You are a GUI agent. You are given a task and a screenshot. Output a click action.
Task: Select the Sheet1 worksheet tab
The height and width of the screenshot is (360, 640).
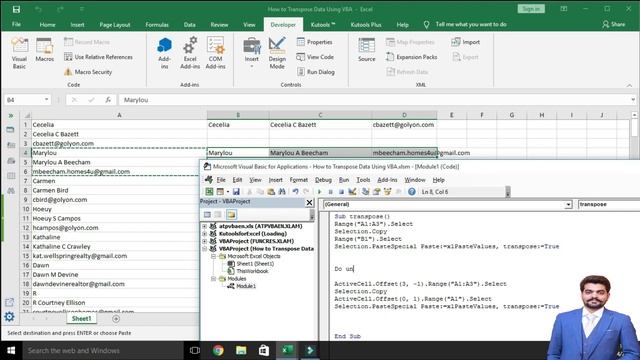point(81,318)
